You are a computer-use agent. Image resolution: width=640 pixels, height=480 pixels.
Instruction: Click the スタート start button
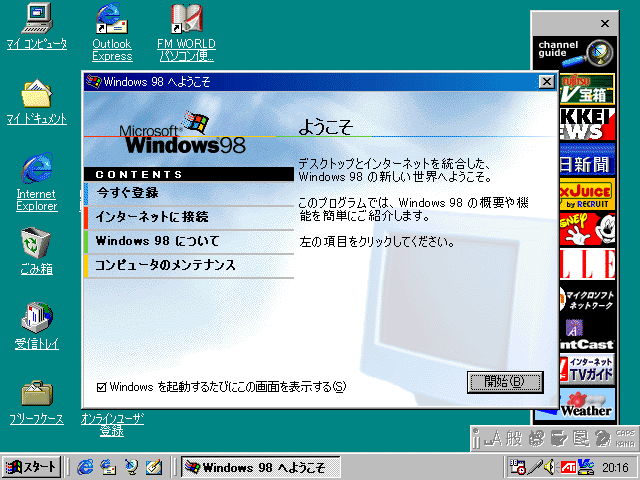click(31, 467)
